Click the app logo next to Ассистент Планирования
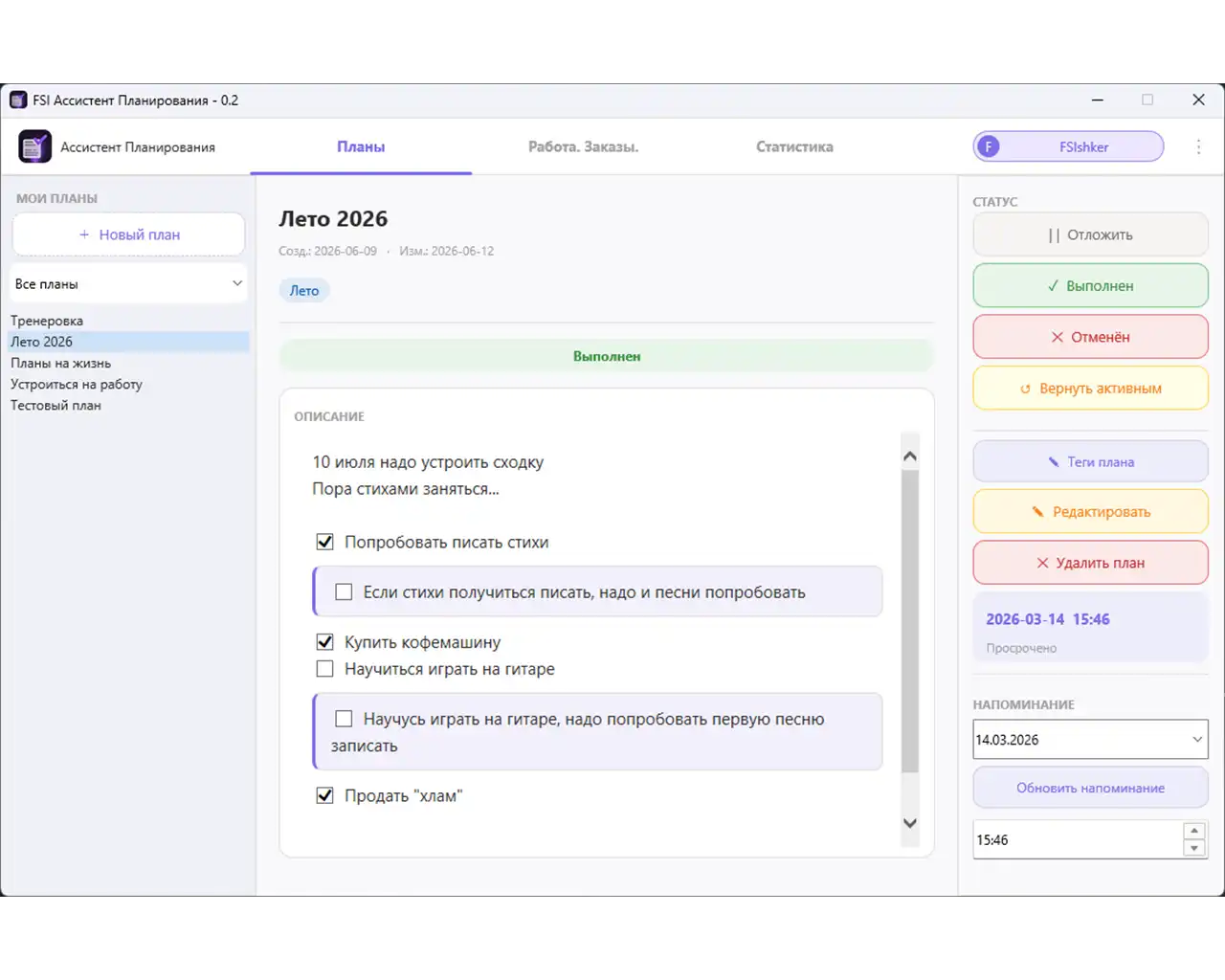Viewport: 1225px width, 980px height. [34, 146]
